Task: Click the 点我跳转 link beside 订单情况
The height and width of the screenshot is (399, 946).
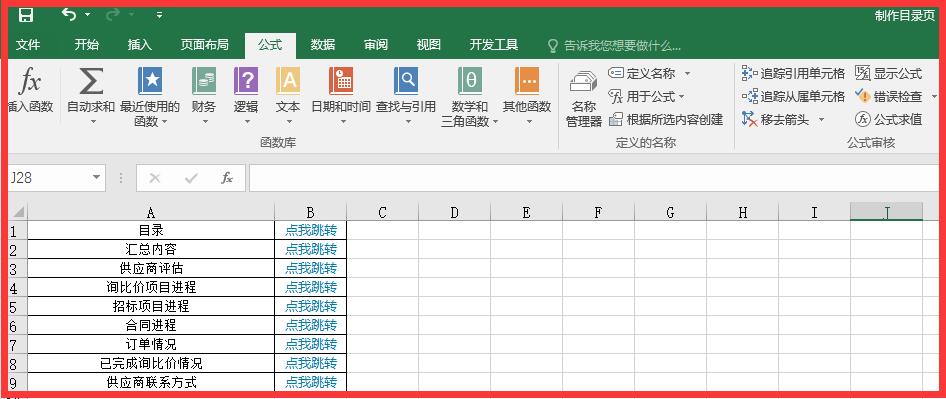Action: click(311, 344)
